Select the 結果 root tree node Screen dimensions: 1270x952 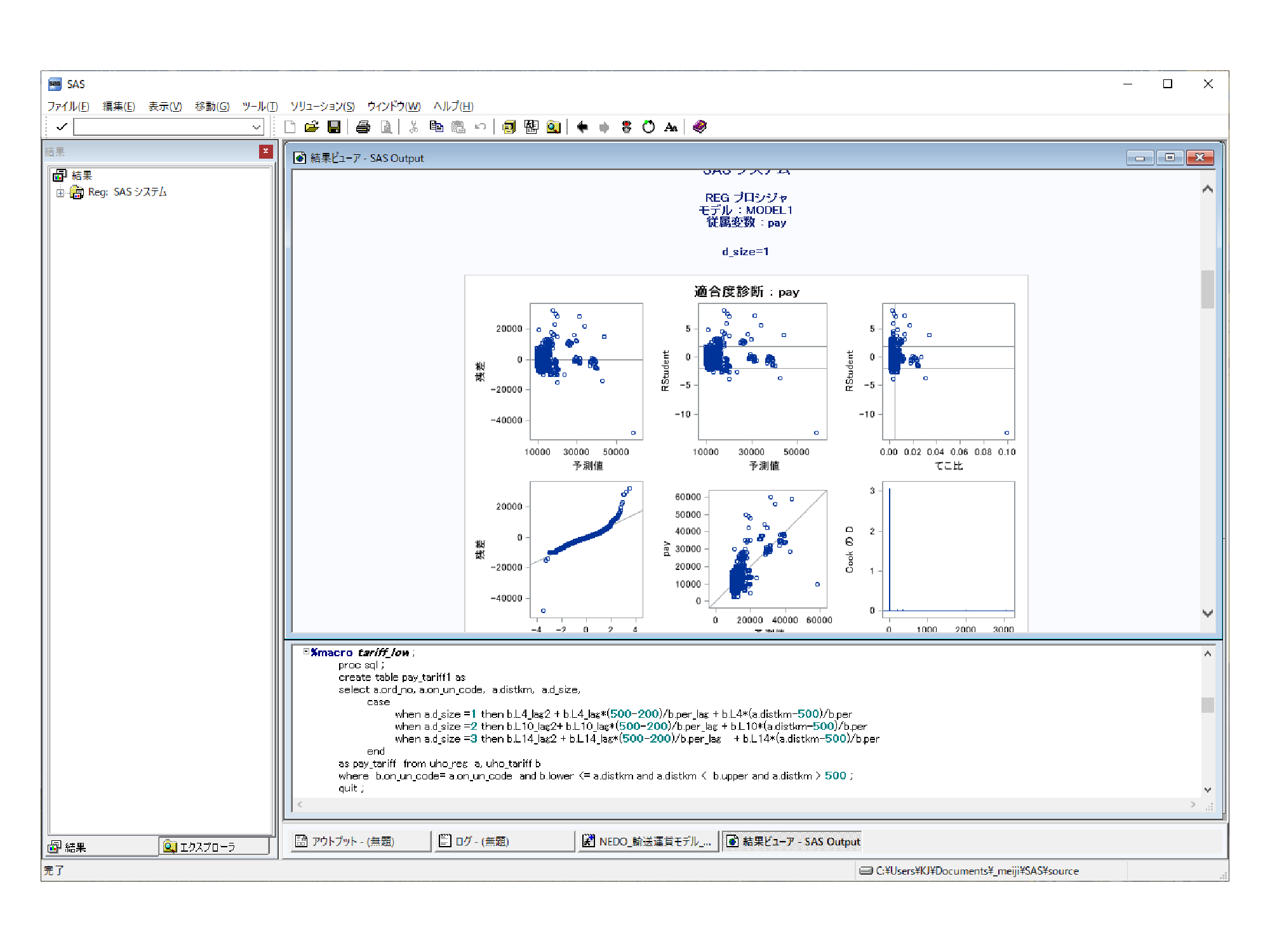[82, 175]
